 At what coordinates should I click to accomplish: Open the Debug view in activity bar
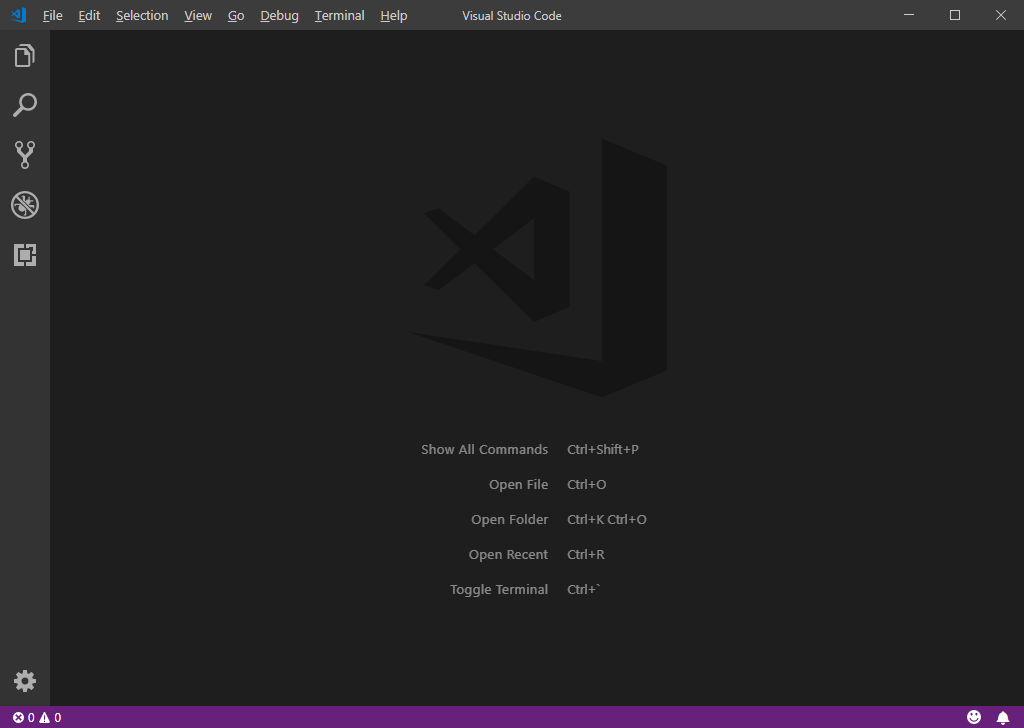point(25,205)
